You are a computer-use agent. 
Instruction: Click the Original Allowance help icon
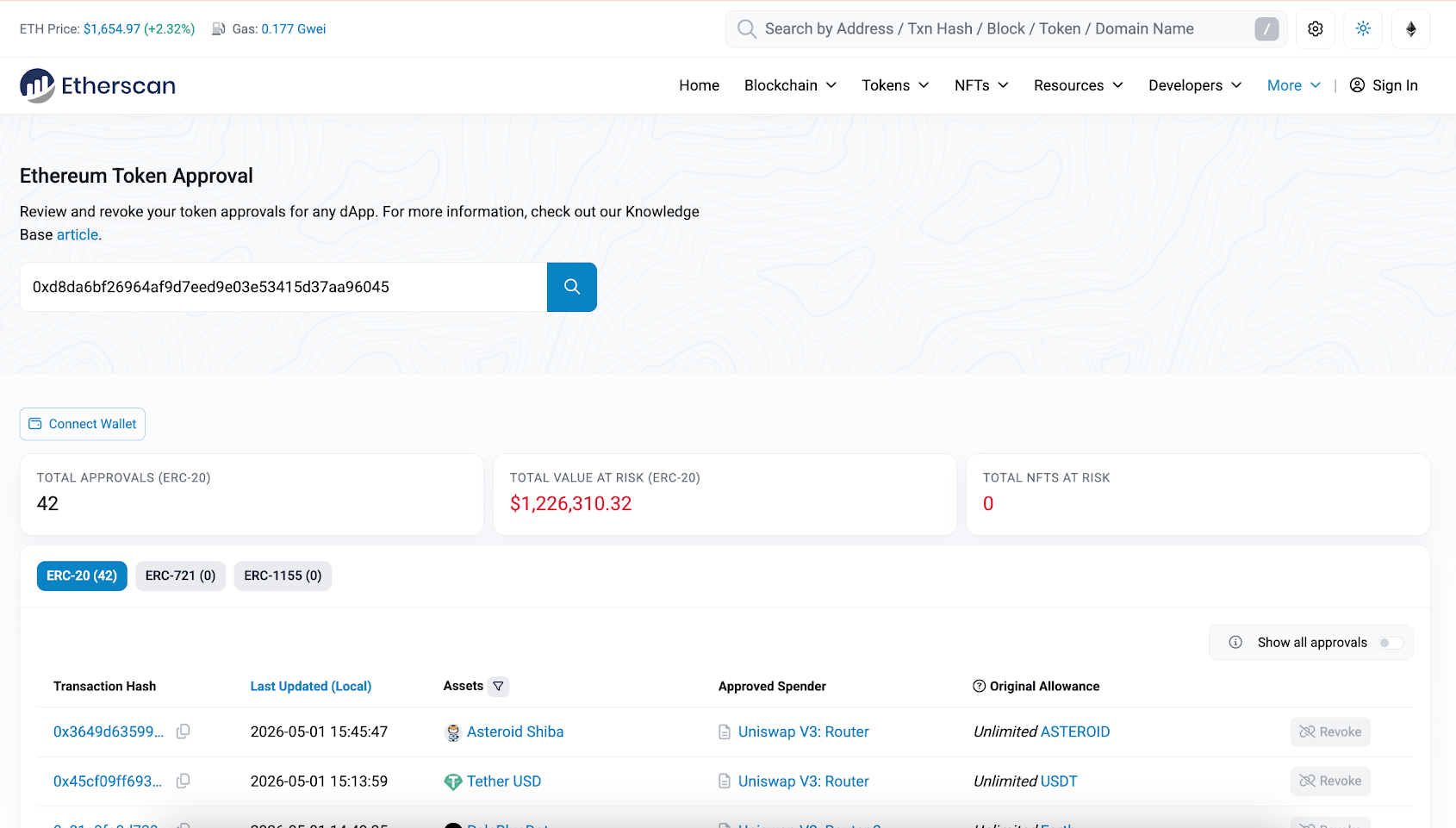(979, 687)
